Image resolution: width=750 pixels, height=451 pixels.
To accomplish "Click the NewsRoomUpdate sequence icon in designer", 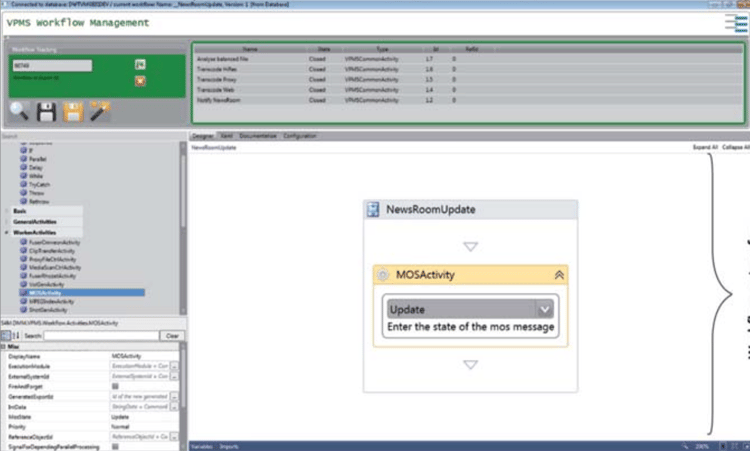I will 374,210.
